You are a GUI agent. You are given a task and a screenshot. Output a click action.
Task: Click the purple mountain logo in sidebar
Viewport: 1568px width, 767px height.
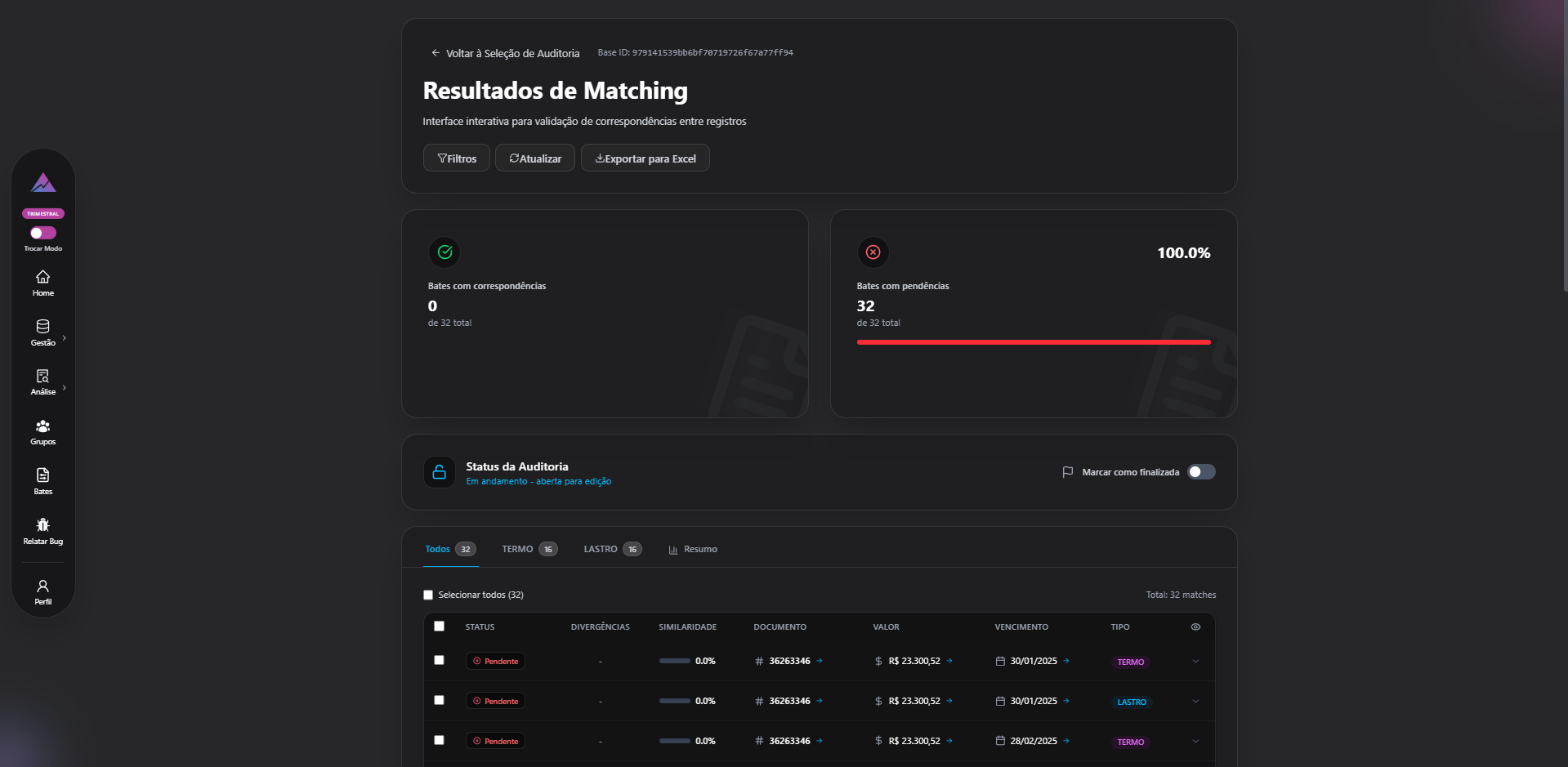click(43, 183)
